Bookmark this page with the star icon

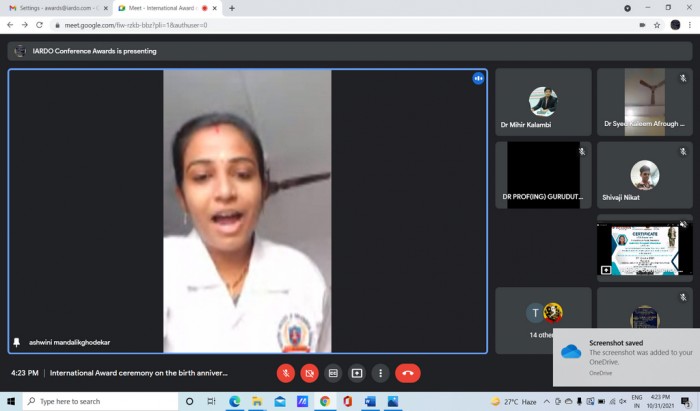pyautogui.click(x=657, y=25)
